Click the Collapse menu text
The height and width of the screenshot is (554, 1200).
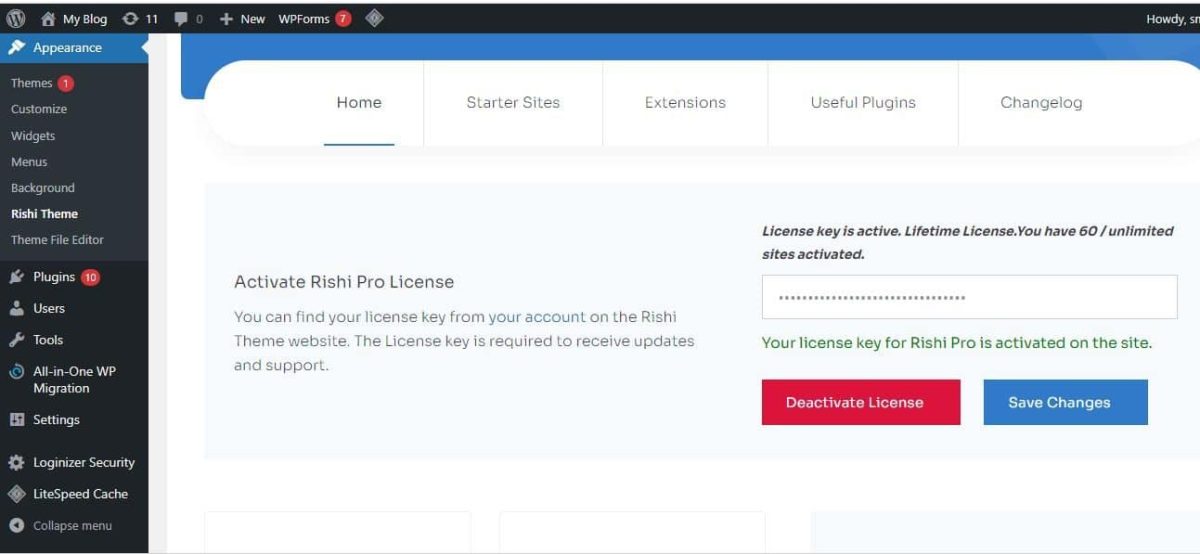pyautogui.click(x=72, y=525)
